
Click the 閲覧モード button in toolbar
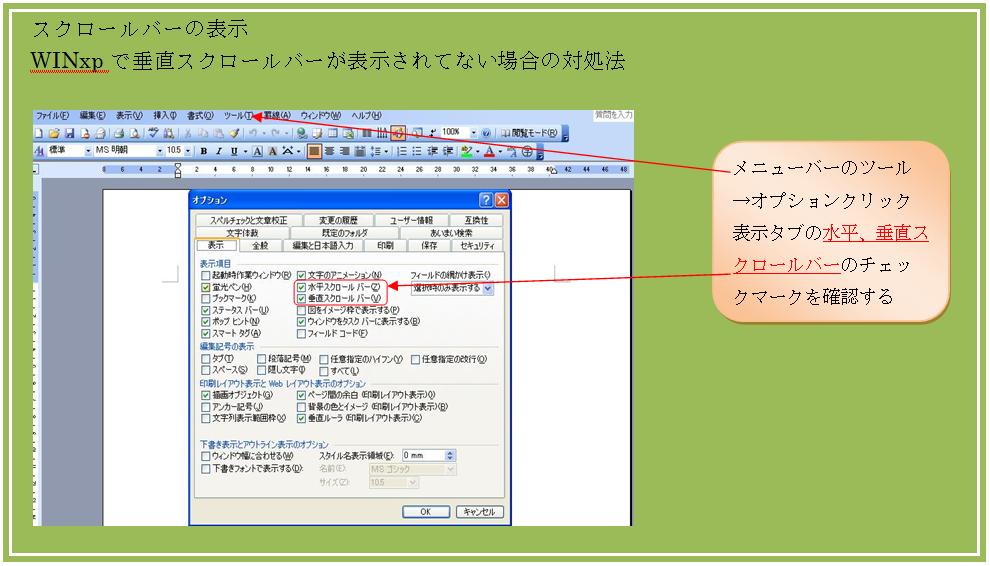pos(529,133)
